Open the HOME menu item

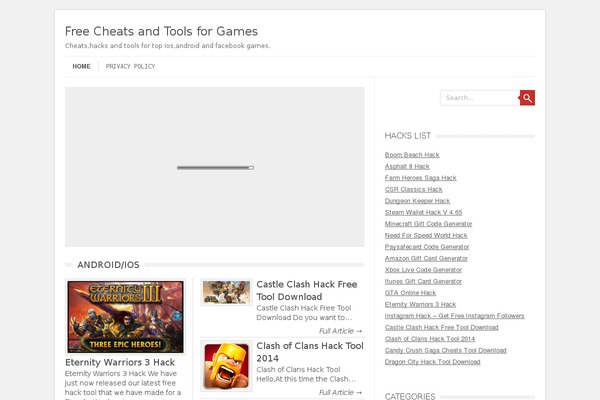pos(82,67)
